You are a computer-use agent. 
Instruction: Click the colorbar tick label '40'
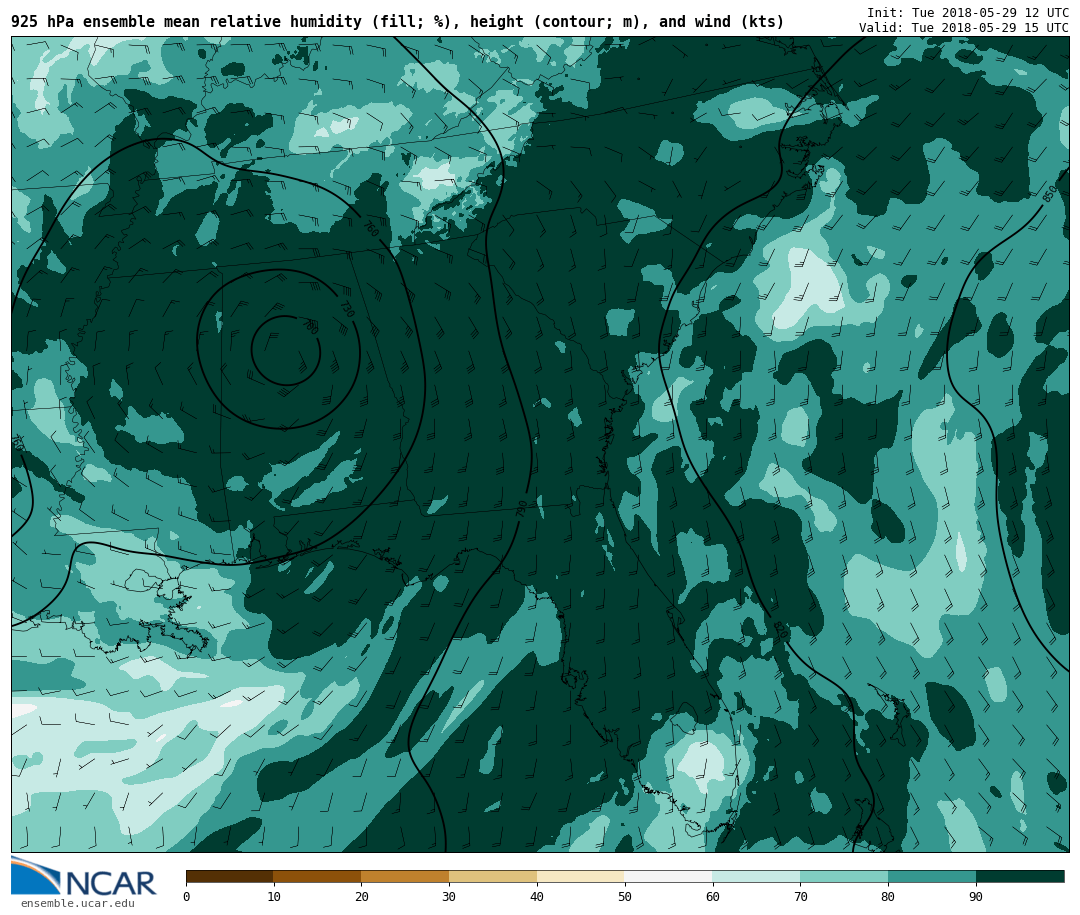pos(537,896)
